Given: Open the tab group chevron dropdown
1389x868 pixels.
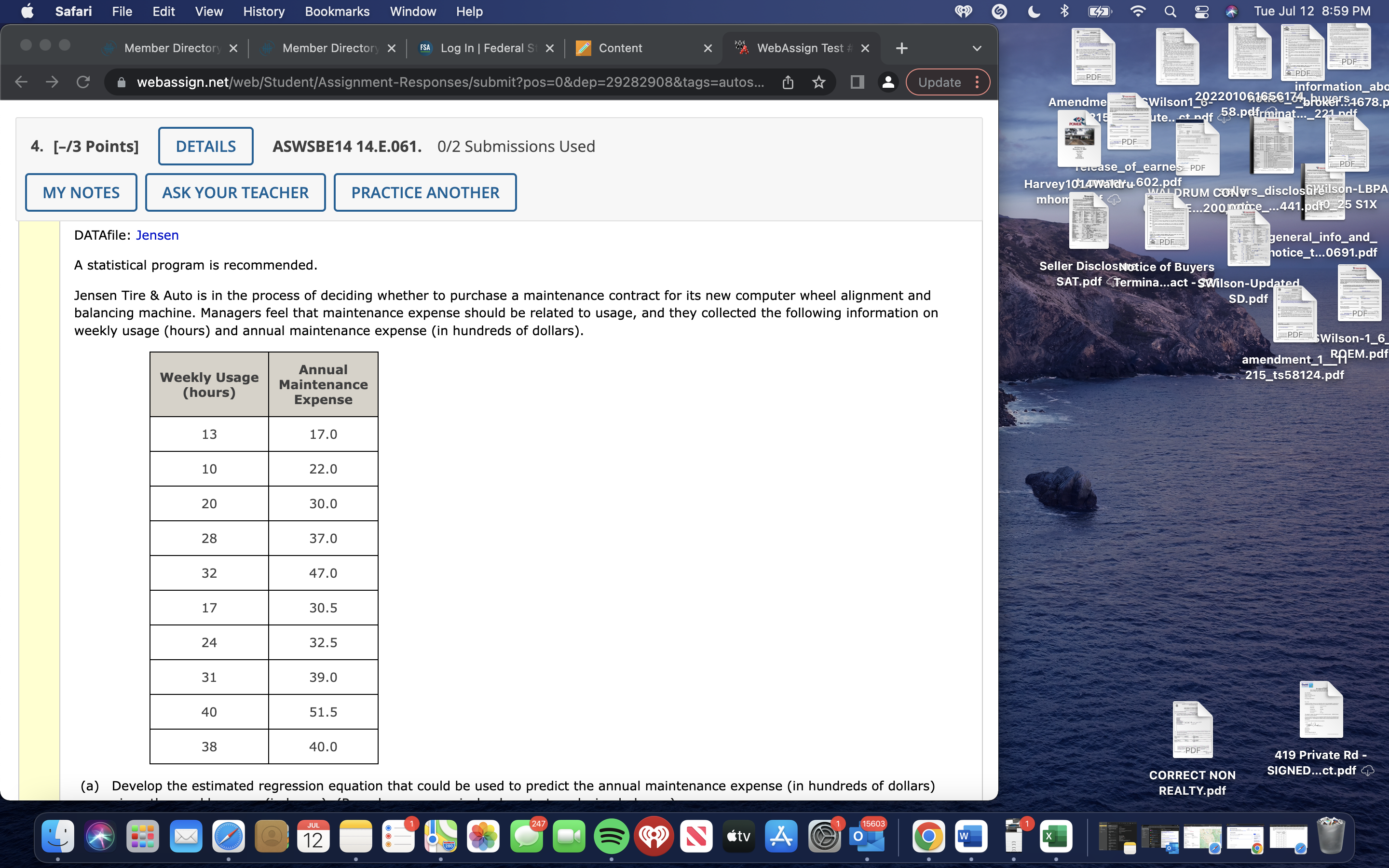Looking at the screenshot, I should (x=978, y=48).
